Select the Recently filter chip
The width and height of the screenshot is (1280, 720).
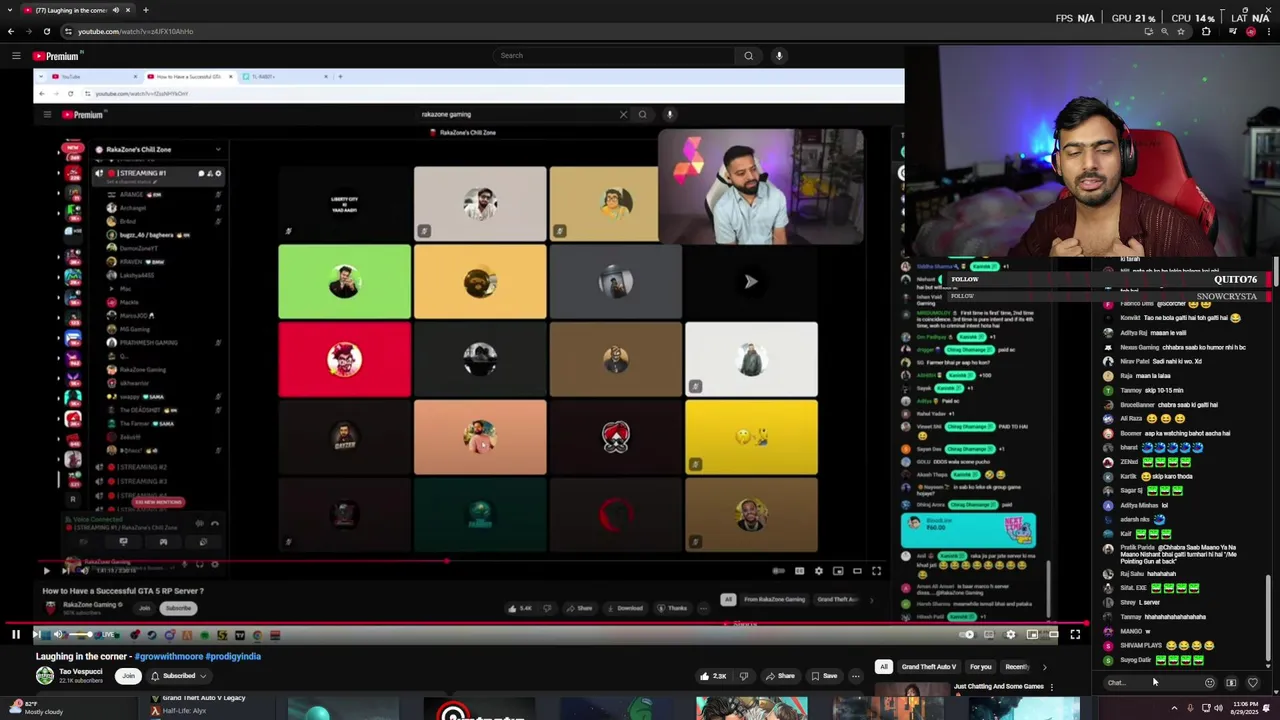point(1017,667)
